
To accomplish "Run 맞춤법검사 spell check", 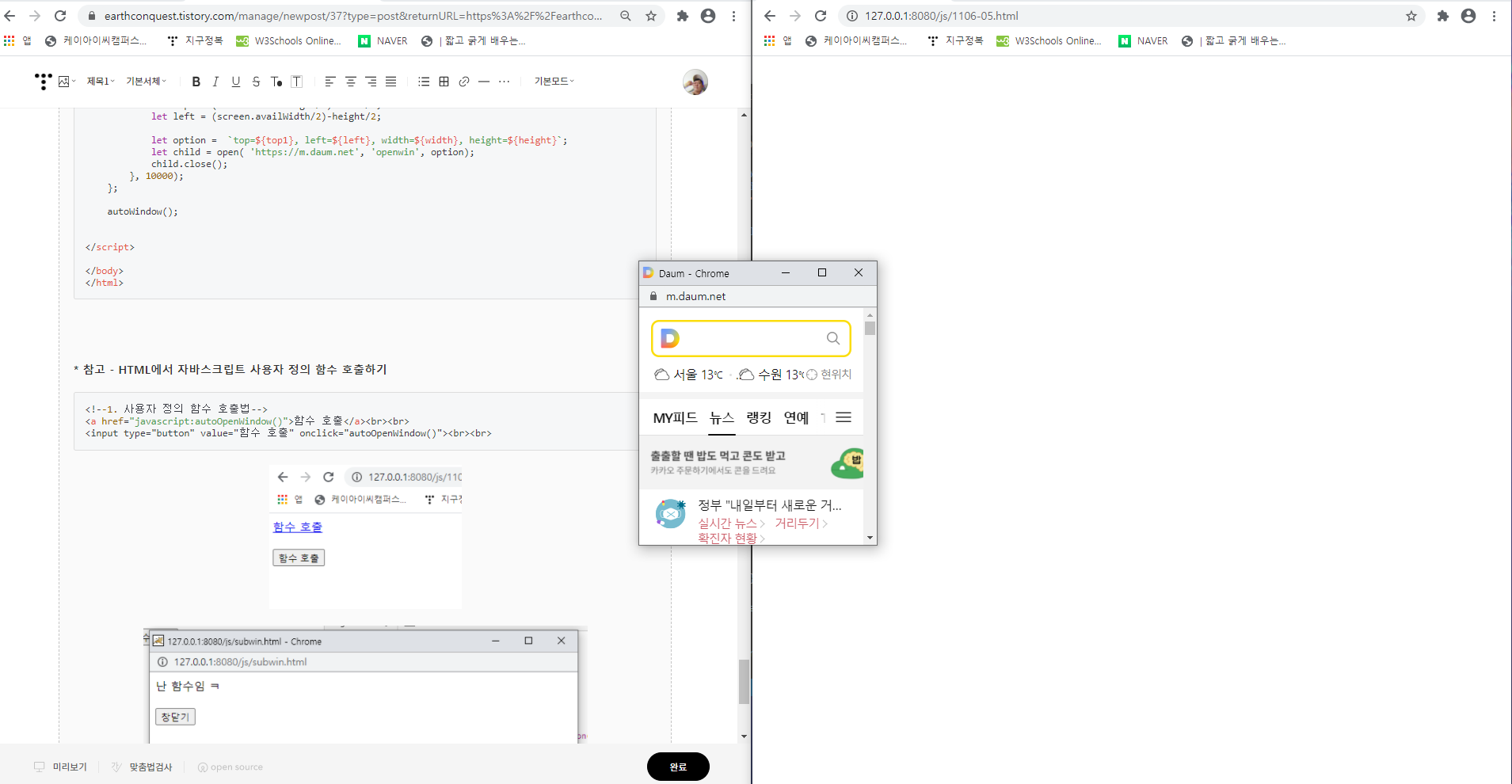I will click(142, 767).
